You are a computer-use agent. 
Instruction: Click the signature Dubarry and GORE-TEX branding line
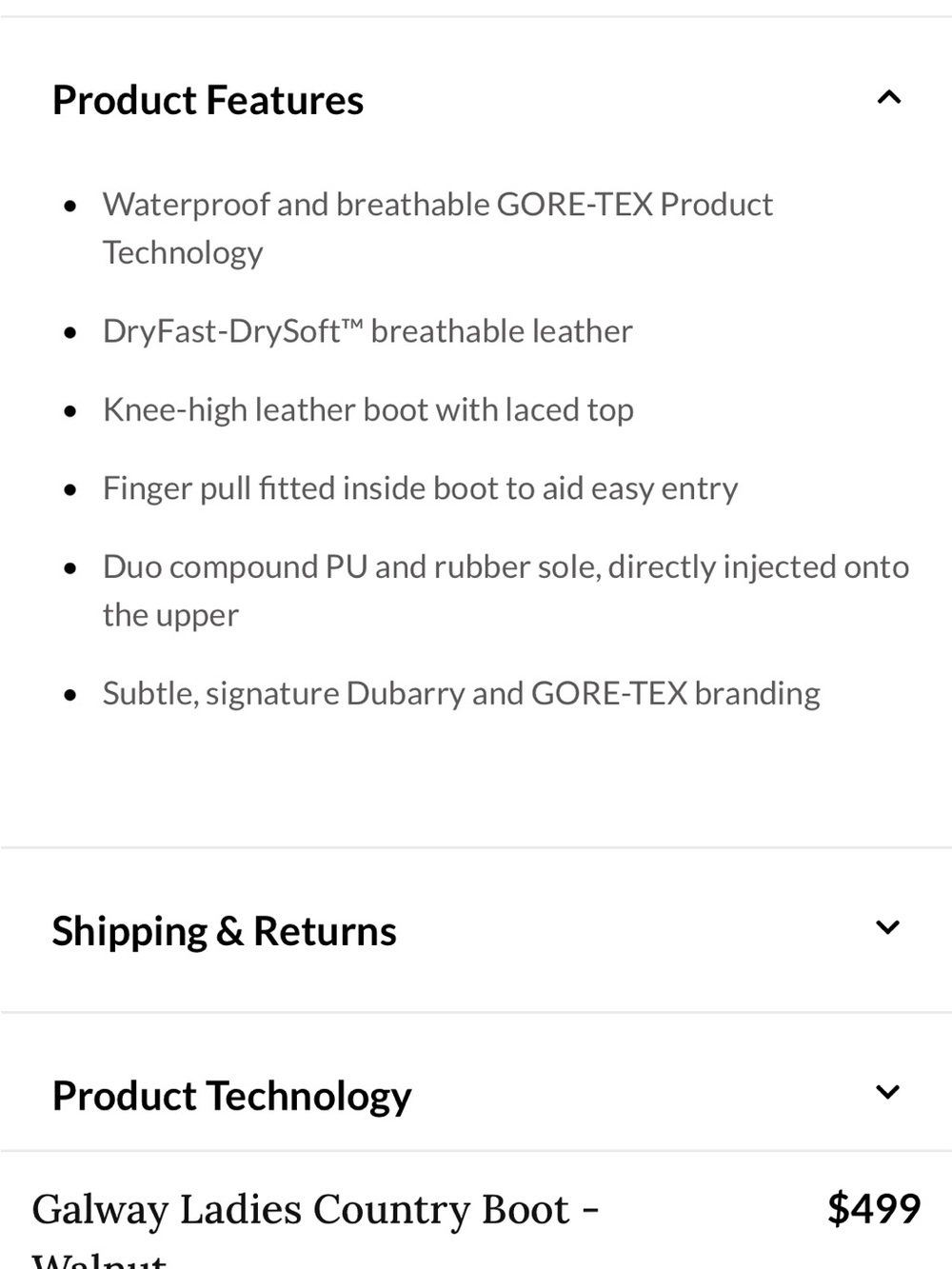click(x=462, y=694)
